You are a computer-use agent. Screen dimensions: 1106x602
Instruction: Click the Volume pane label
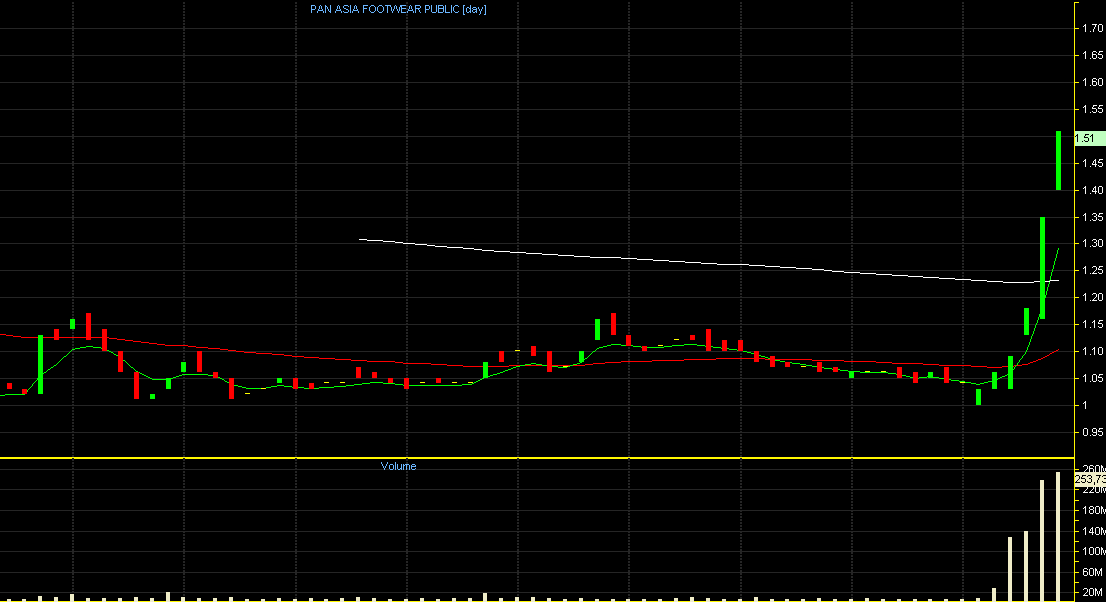[399, 466]
